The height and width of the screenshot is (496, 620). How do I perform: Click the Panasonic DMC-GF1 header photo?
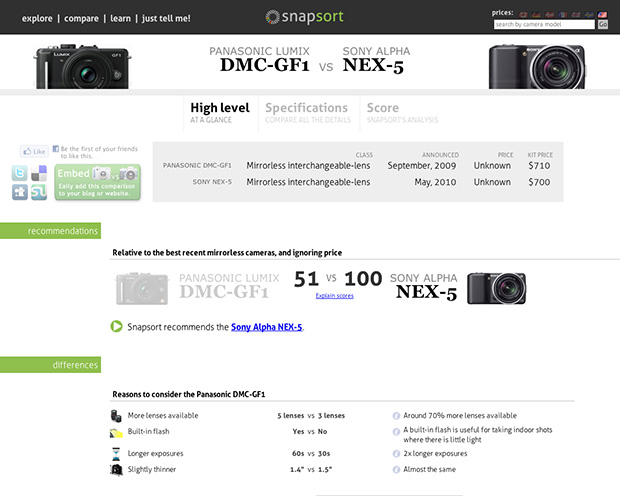coord(83,66)
